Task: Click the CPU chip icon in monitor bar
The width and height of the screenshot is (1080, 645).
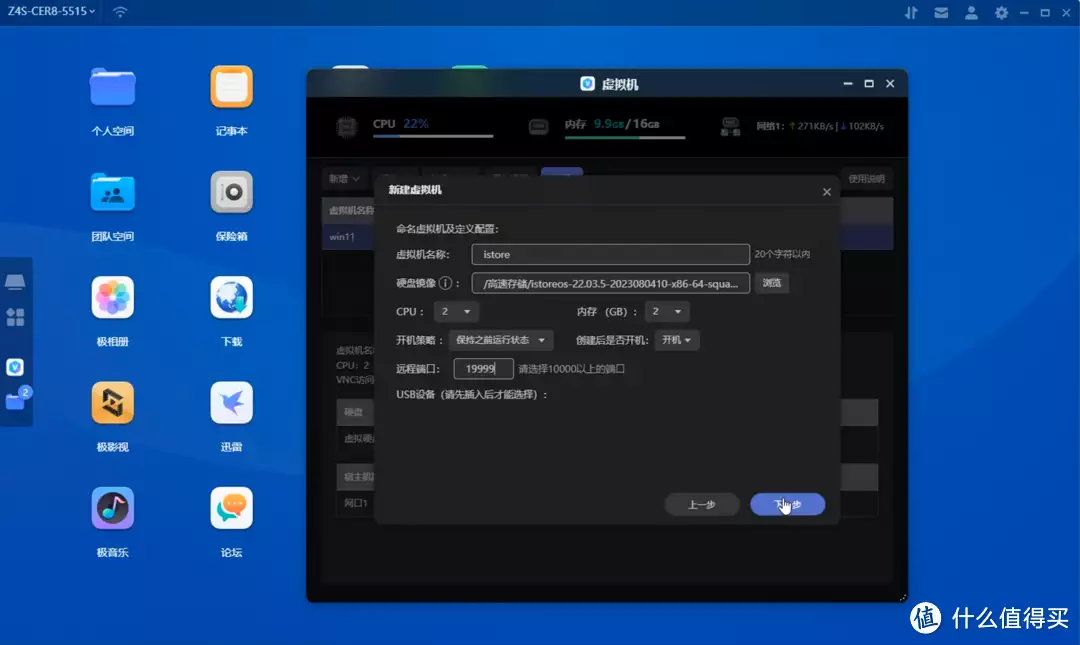Action: pos(346,127)
